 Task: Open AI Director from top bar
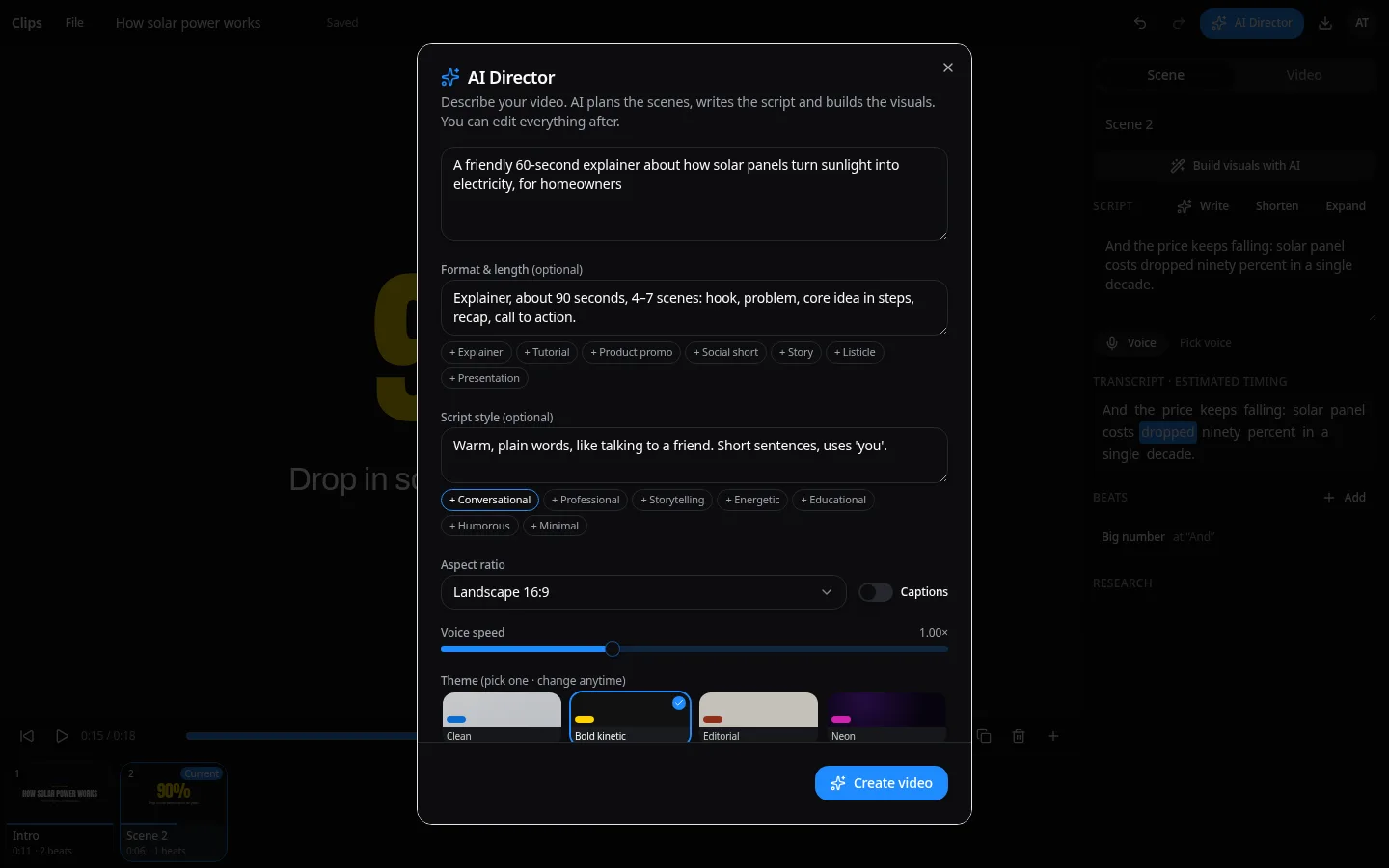tap(1252, 23)
